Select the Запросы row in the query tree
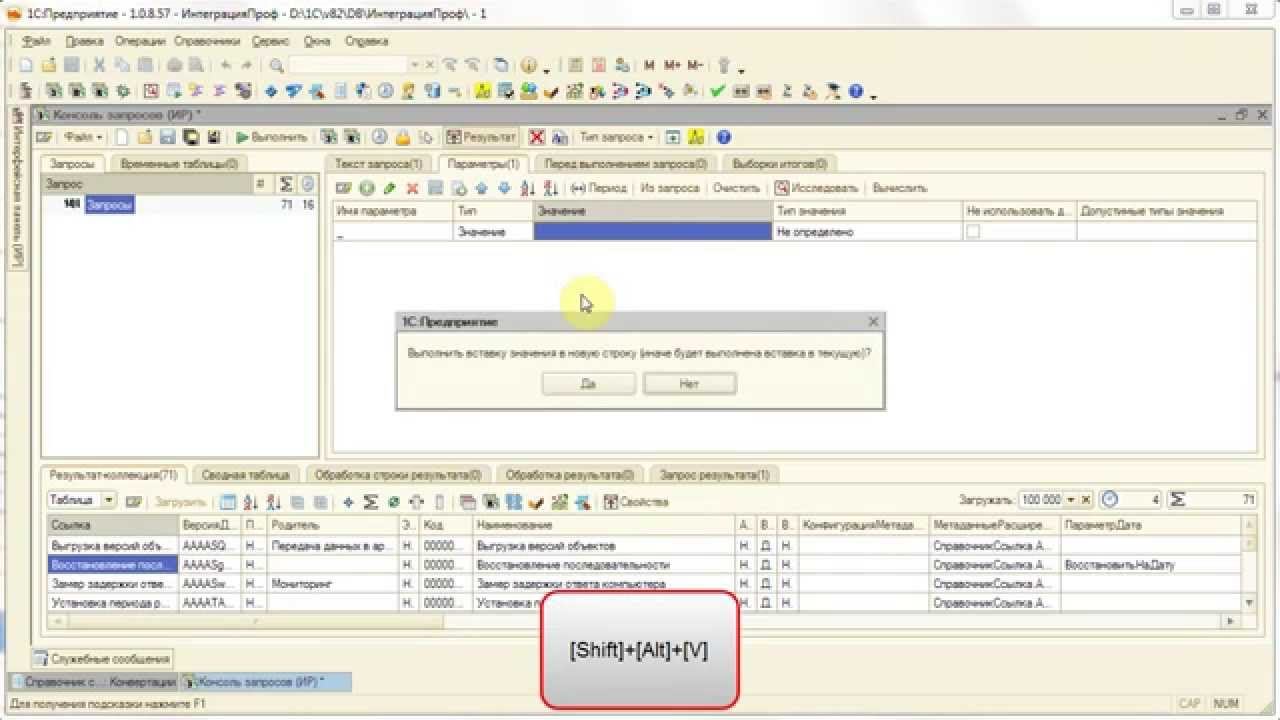Viewport: 1280px width, 720px height. 109,205
